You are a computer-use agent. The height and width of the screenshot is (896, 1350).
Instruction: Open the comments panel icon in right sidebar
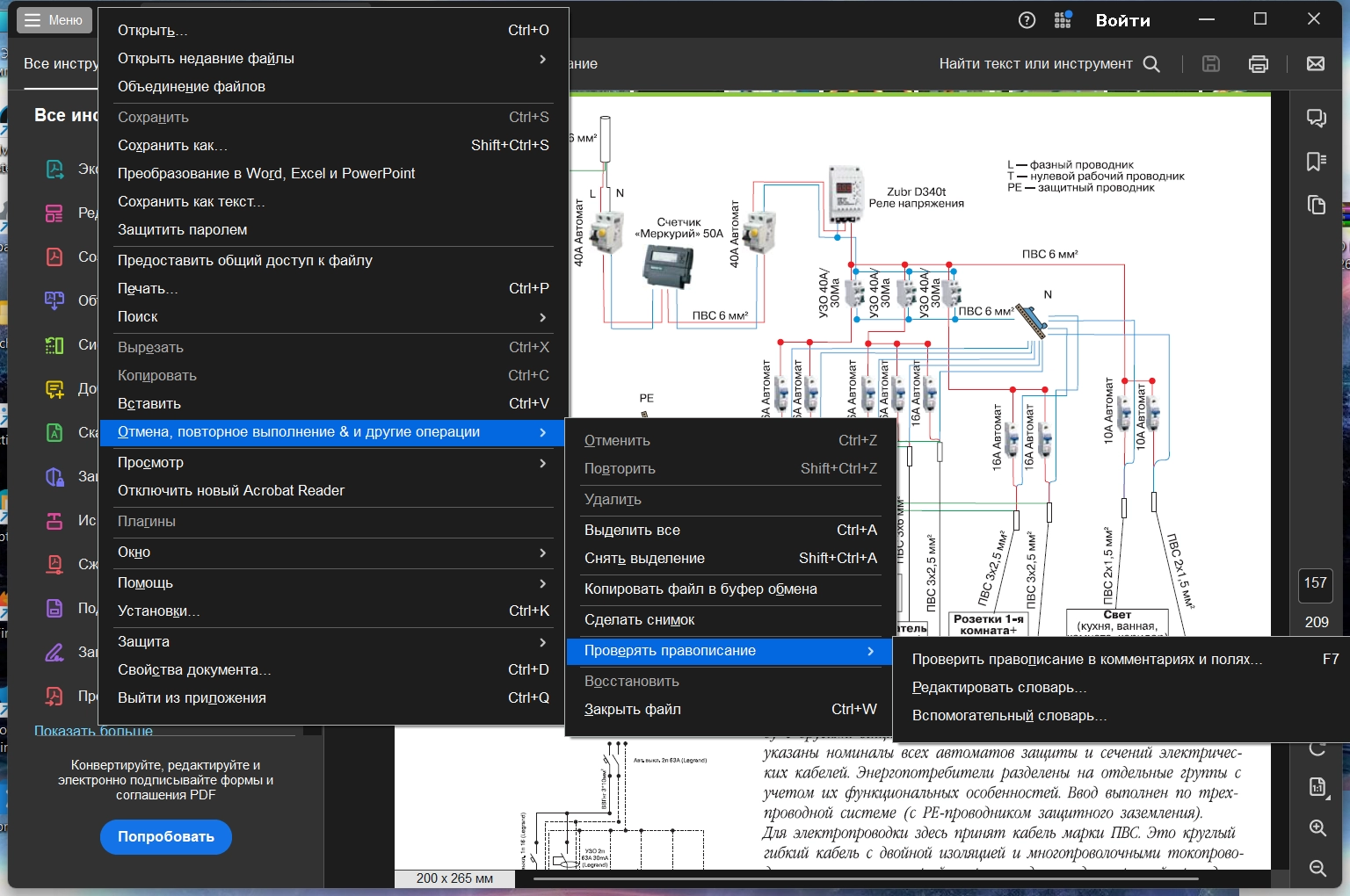pyautogui.click(x=1316, y=118)
